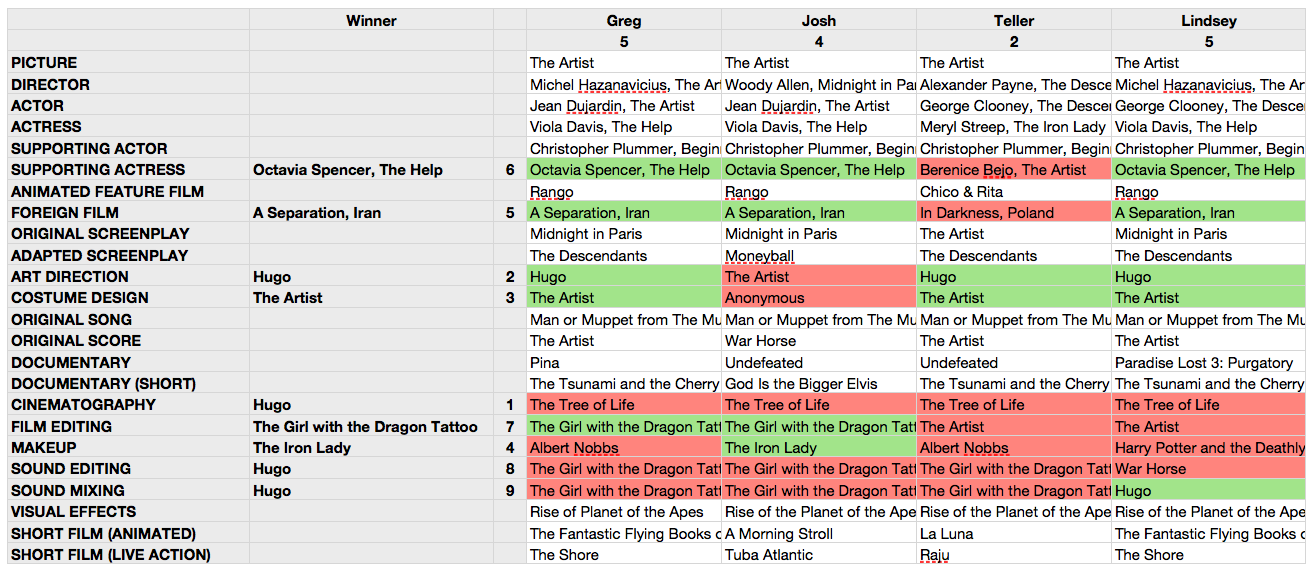
Task: Click the Teller column header
Action: click(1014, 20)
